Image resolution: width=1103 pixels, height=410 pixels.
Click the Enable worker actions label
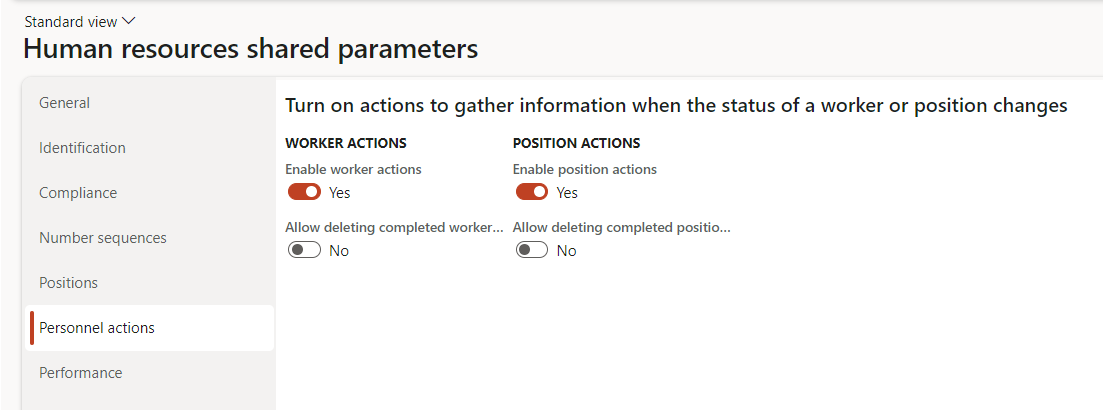click(353, 169)
